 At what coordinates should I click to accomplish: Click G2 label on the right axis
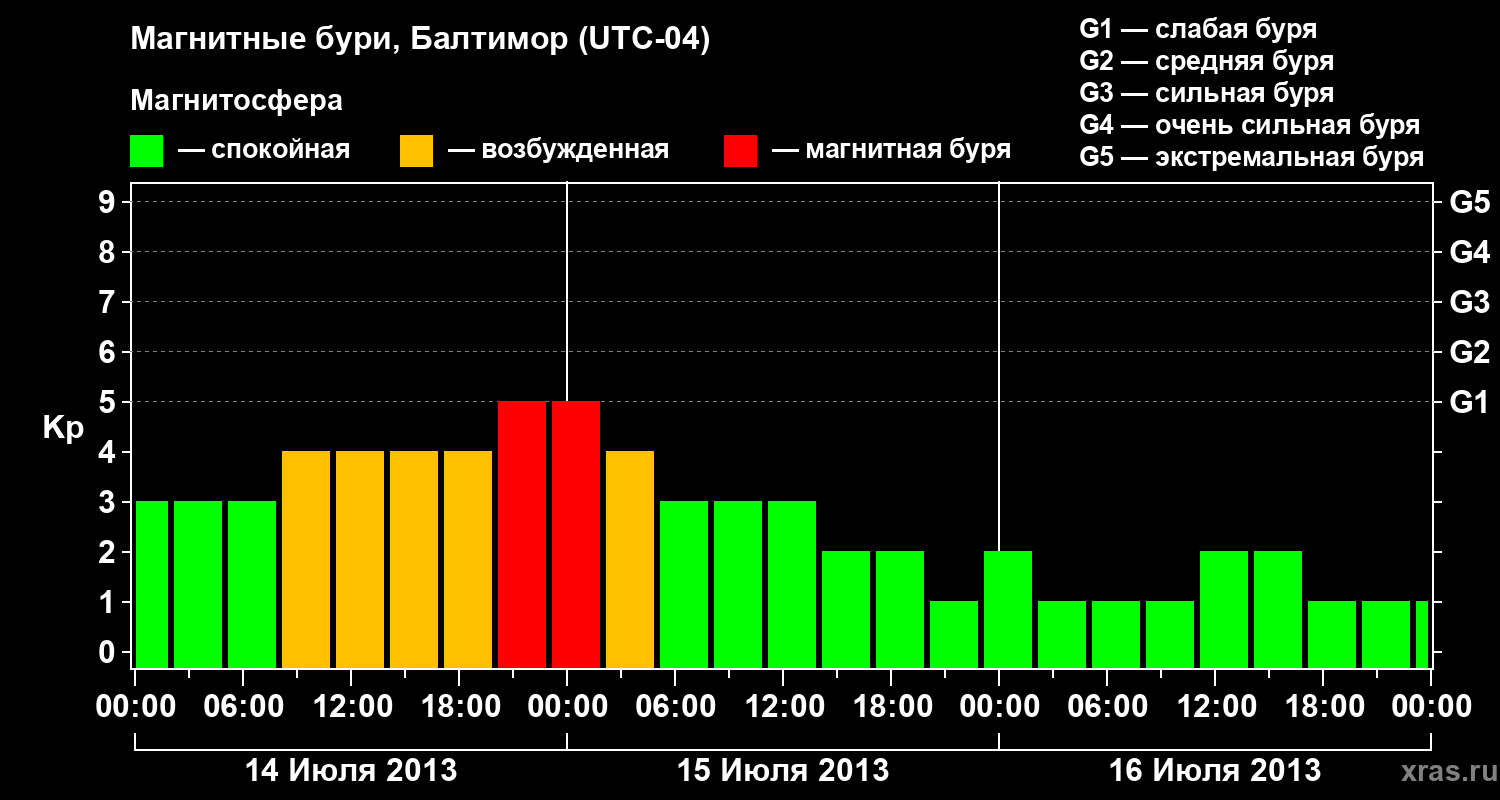coord(1469,353)
